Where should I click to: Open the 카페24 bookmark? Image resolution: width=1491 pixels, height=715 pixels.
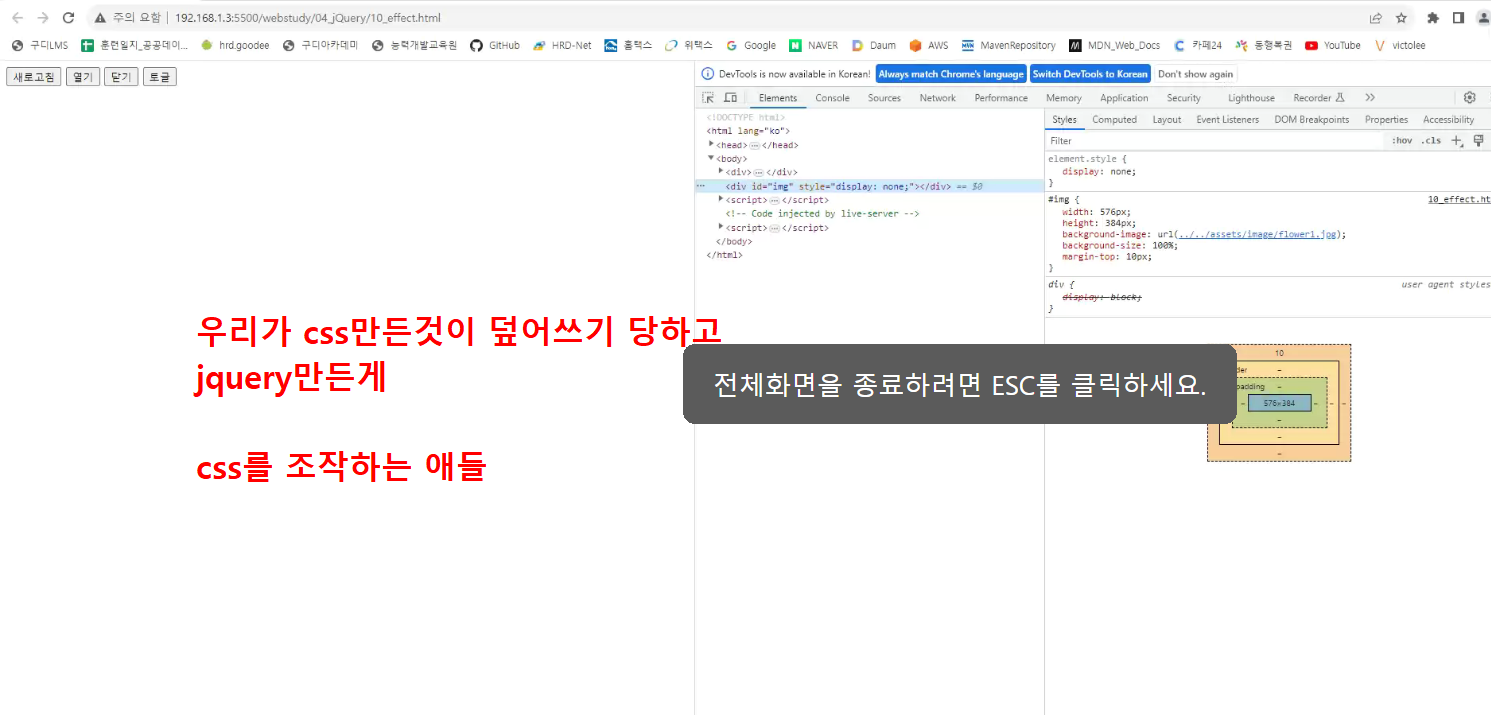pos(1198,45)
